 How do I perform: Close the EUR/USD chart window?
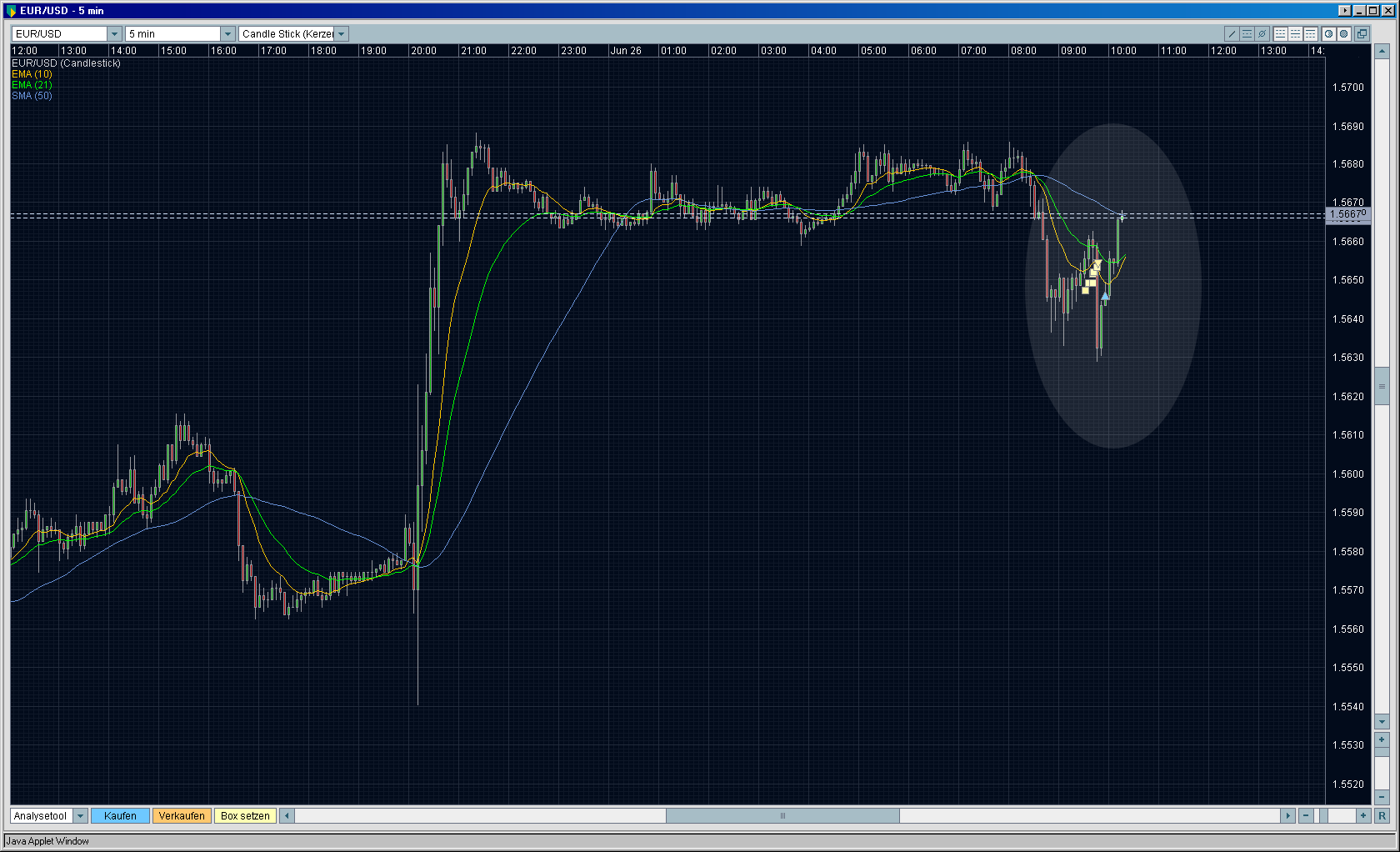(1387, 11)
